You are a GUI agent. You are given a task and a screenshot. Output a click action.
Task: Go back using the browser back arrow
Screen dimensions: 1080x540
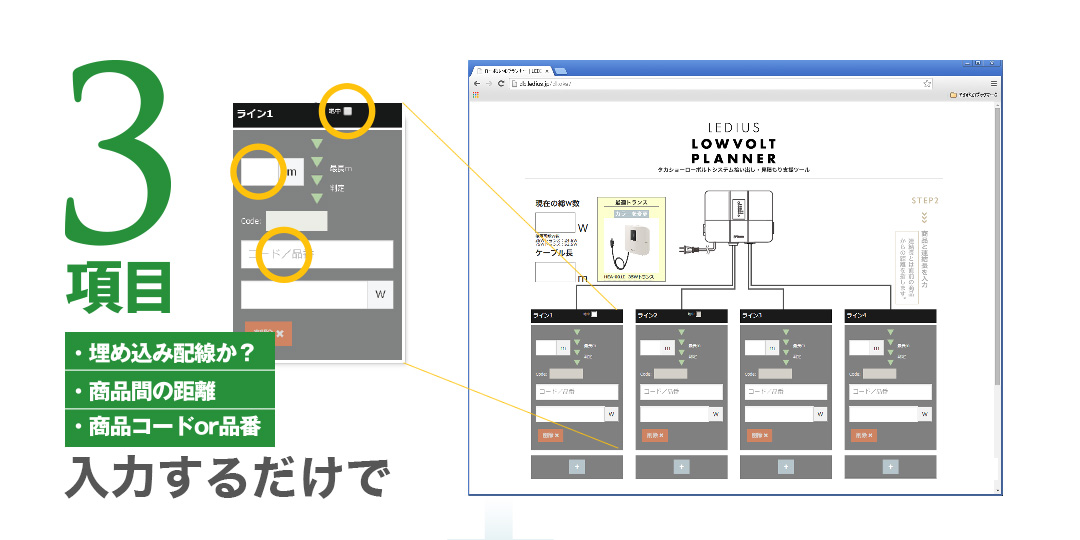[x=477, y=83]
